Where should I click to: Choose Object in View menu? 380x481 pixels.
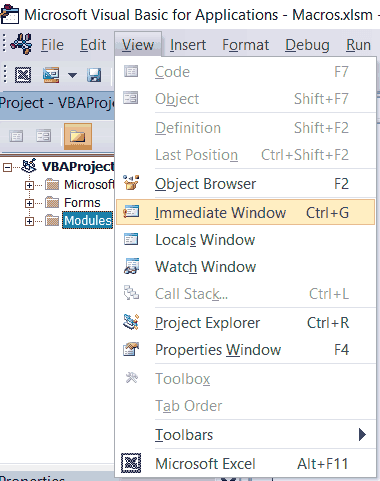(245, 99)
